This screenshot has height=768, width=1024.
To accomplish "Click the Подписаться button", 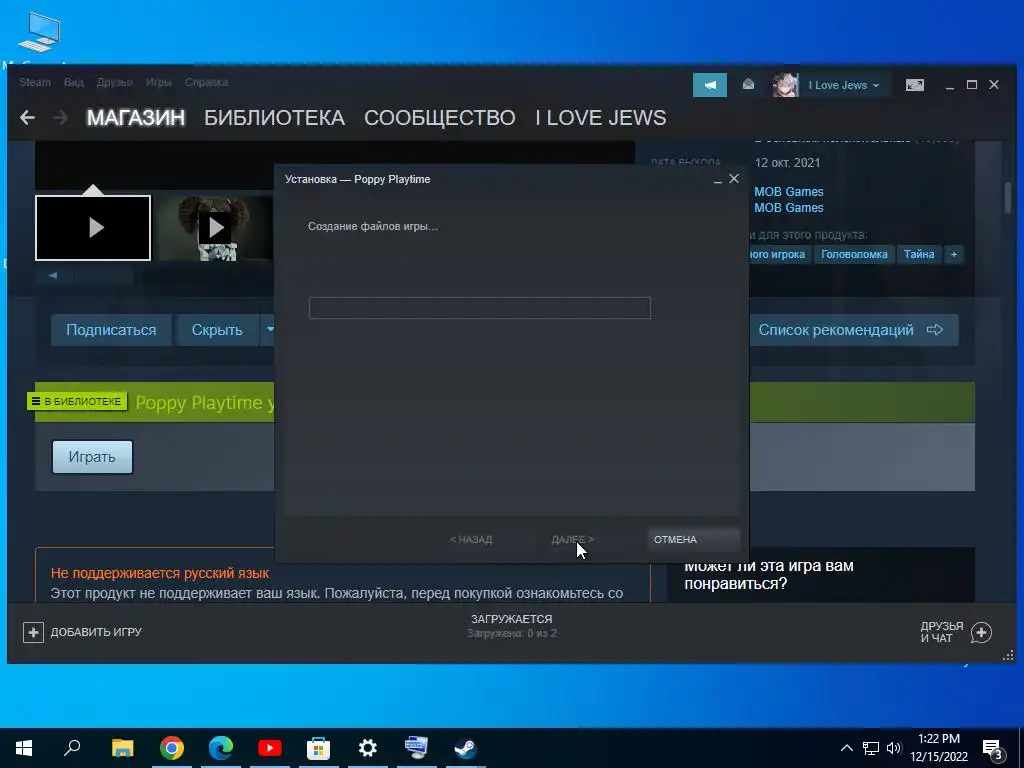I will (x=111, y=330).
